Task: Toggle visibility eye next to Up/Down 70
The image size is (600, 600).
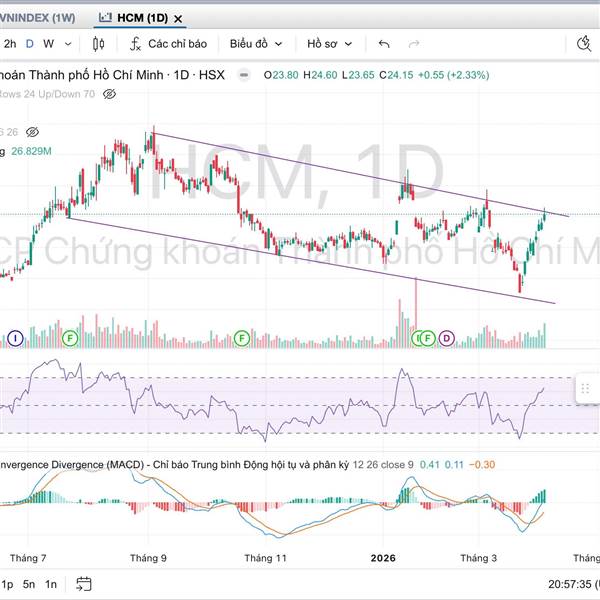Action: coord(110,93)
